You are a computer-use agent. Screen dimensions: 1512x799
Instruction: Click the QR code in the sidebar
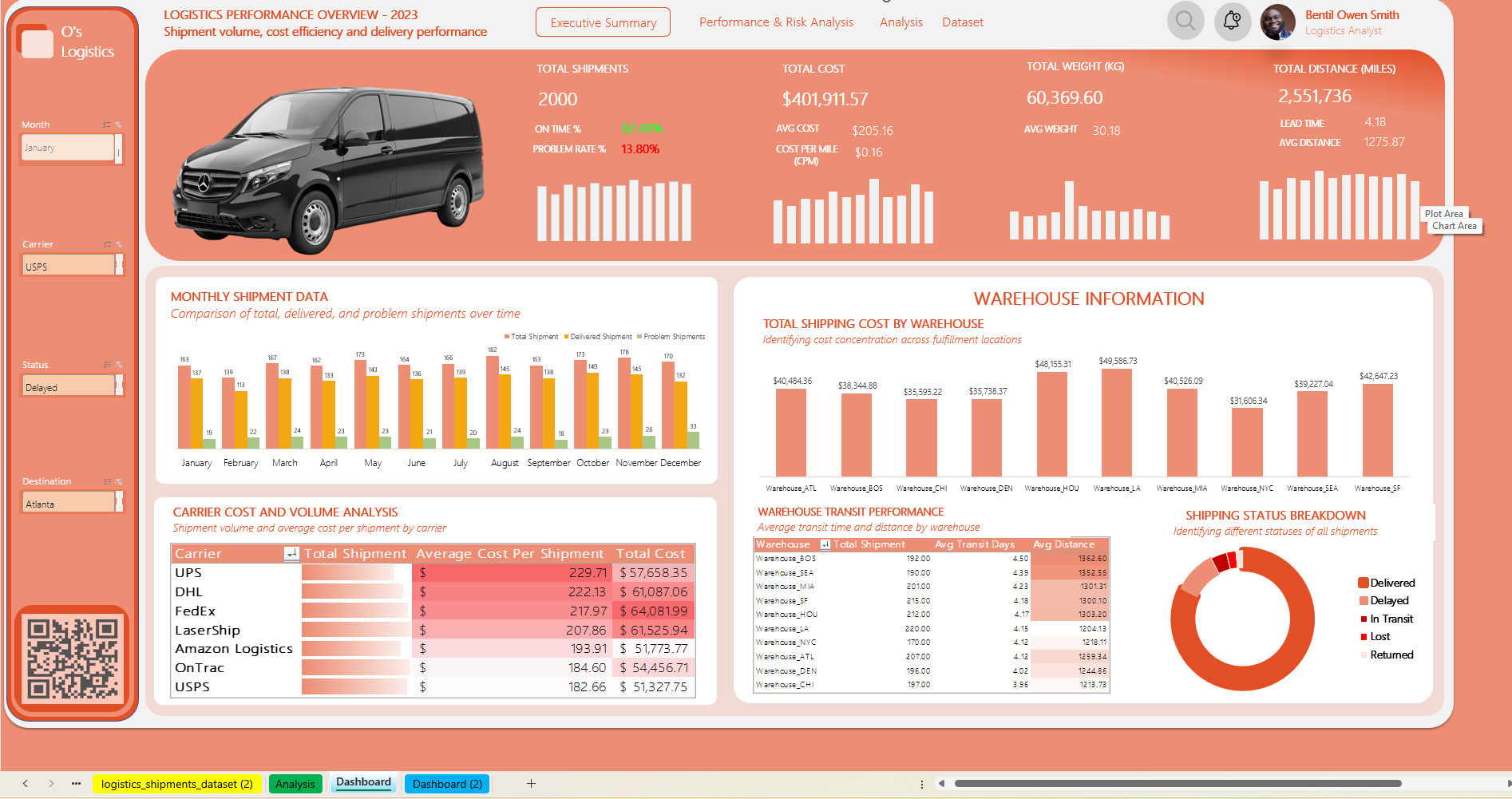coord(71,659)
